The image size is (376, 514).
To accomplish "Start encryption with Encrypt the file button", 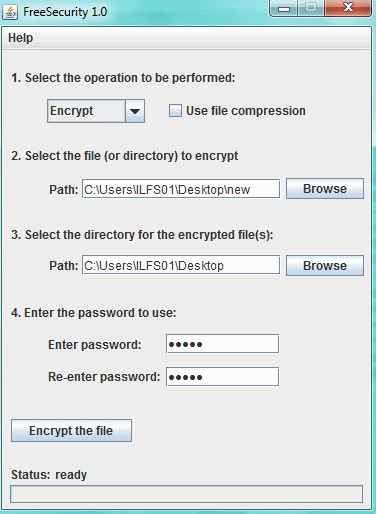I will 71,431.
